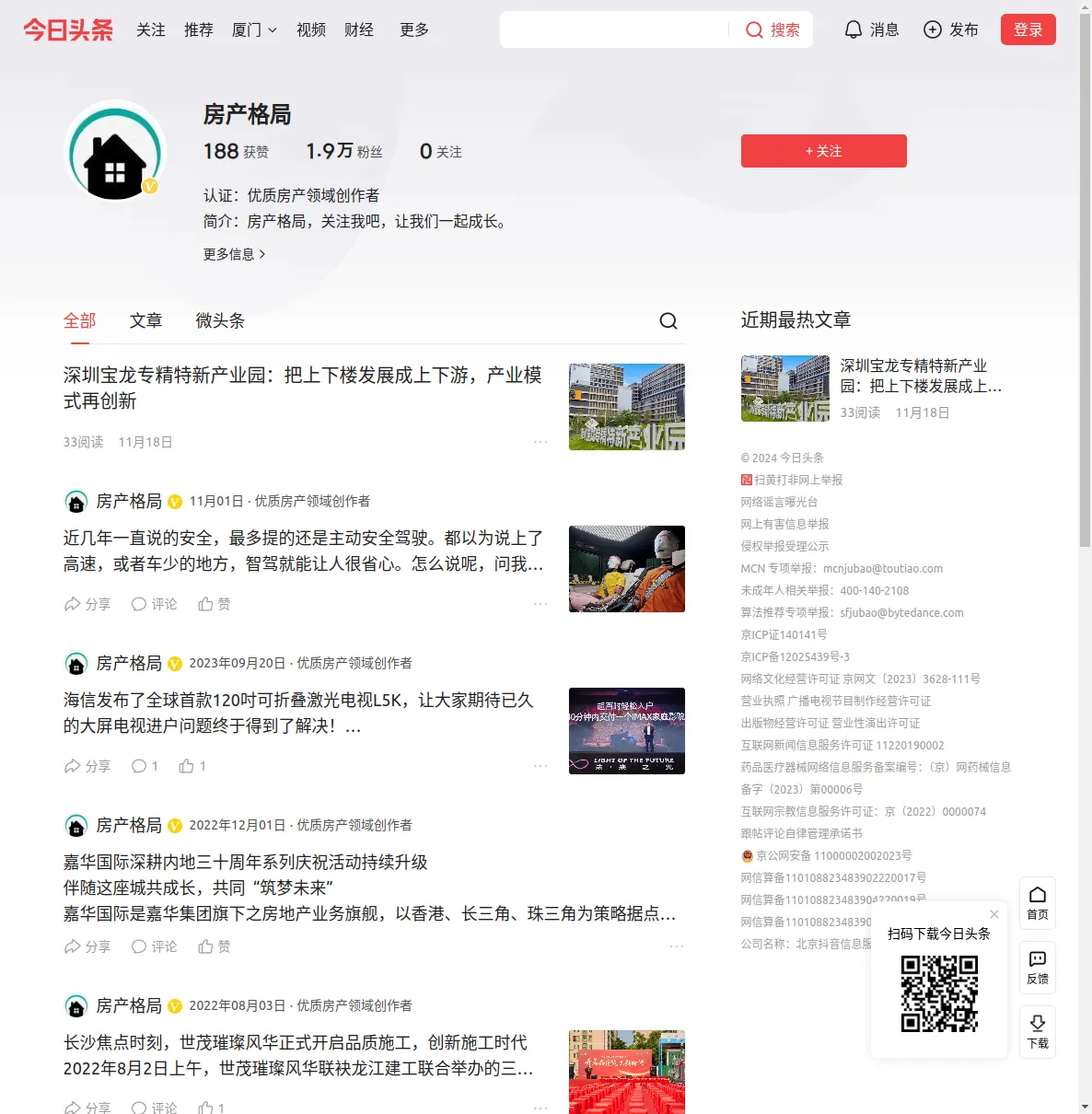Like the 海信 laser TV post

point(192,766)
